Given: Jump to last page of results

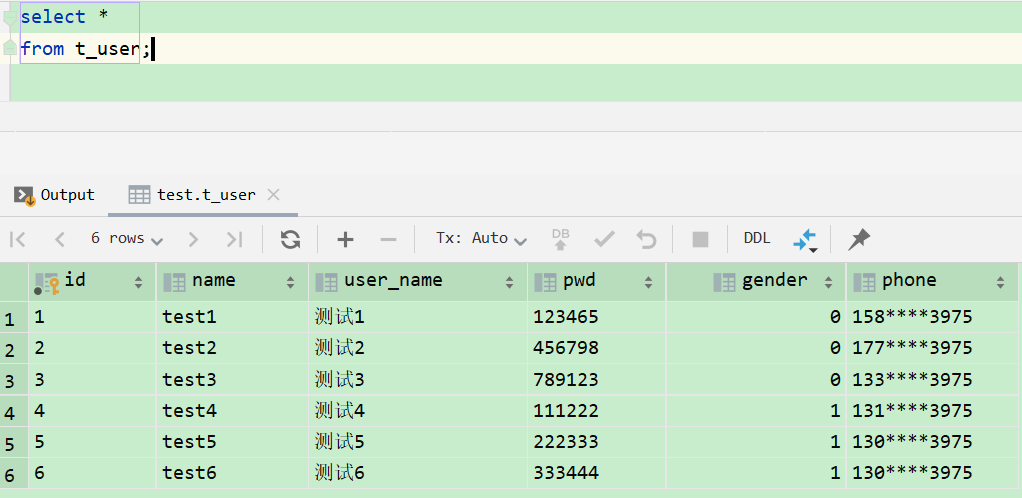Looking at the screenshot, I should [235, 239].
